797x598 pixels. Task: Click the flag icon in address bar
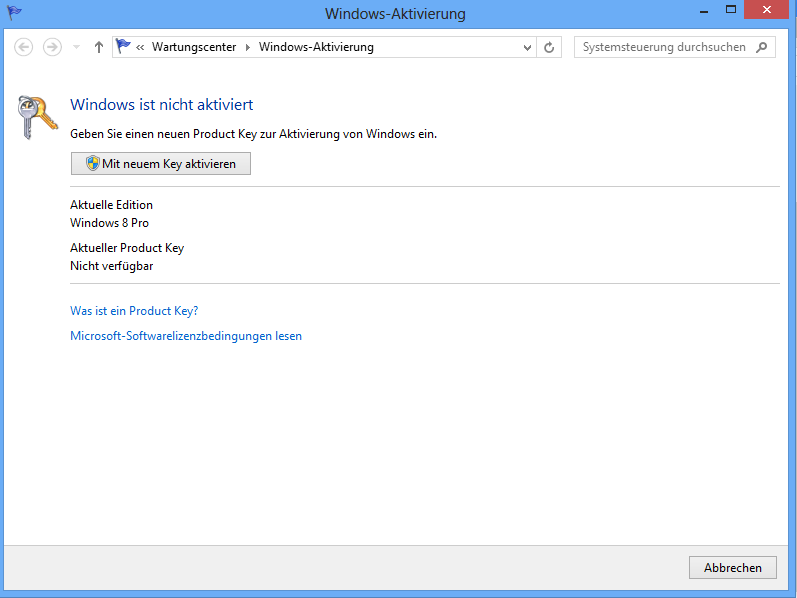pyautogui.click(x=123, y=46)
